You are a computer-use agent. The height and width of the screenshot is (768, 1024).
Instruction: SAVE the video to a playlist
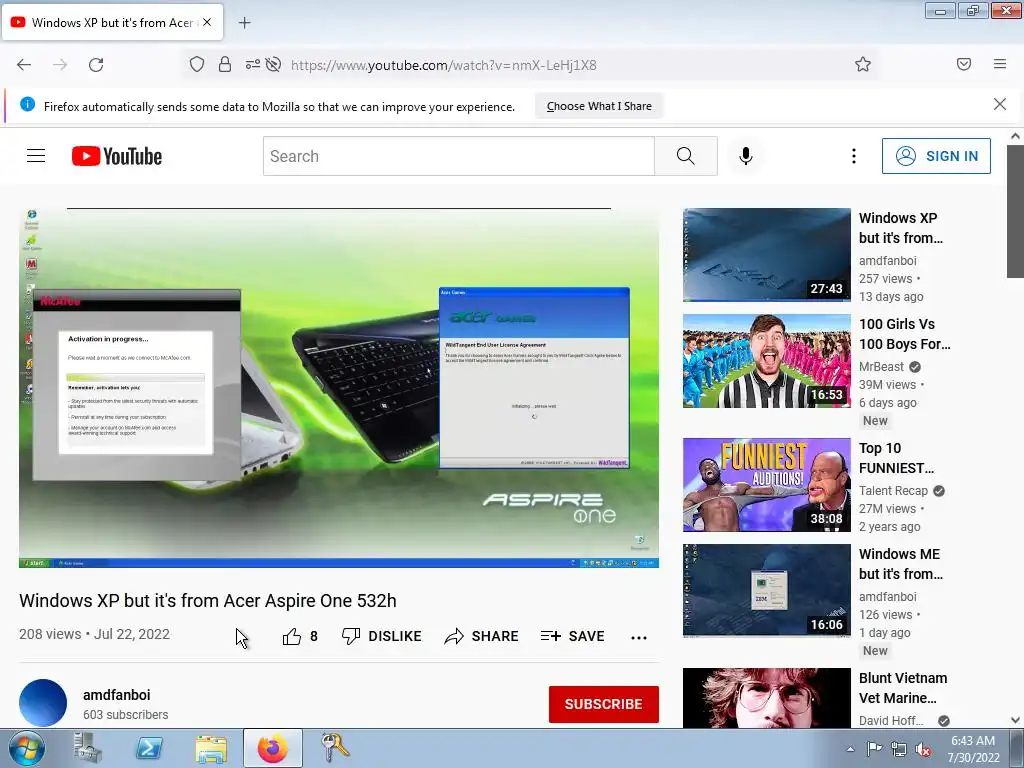[573, 636]
